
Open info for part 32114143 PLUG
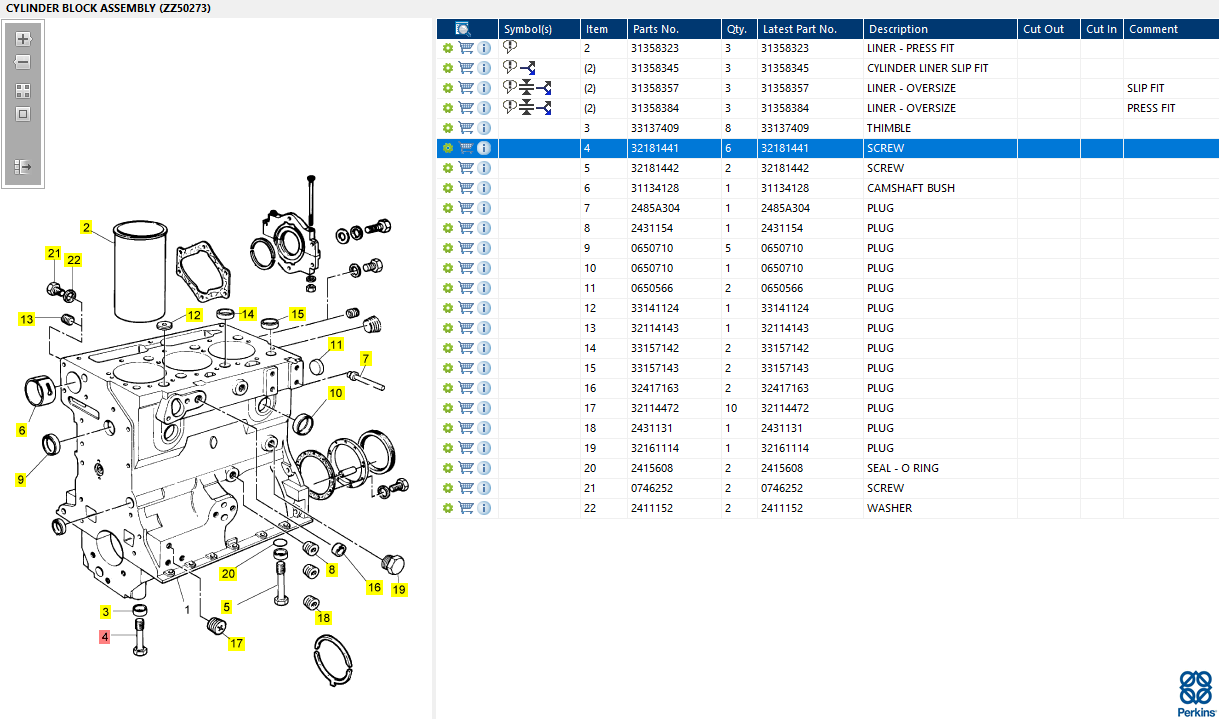484,328
